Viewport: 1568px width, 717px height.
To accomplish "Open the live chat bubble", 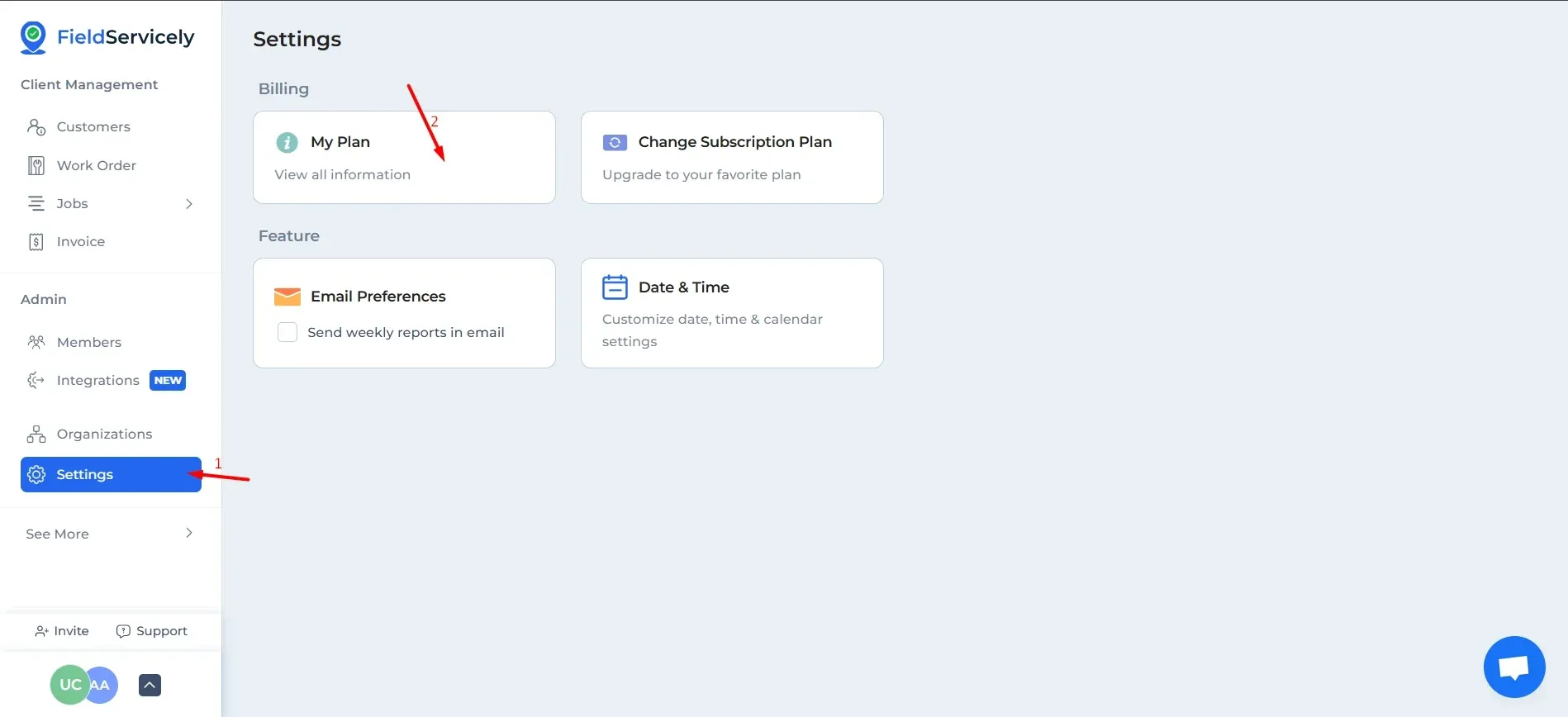I will tap(1513, 667).
